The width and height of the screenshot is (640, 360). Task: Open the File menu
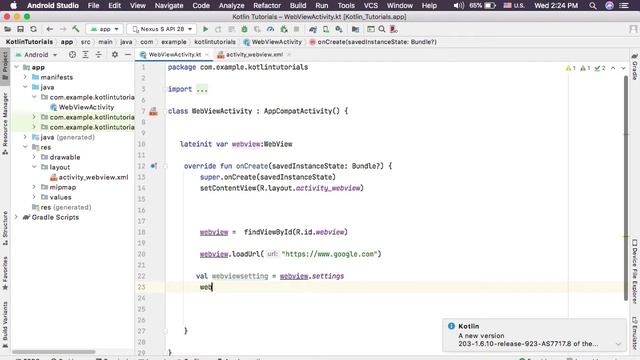(93, 5)
